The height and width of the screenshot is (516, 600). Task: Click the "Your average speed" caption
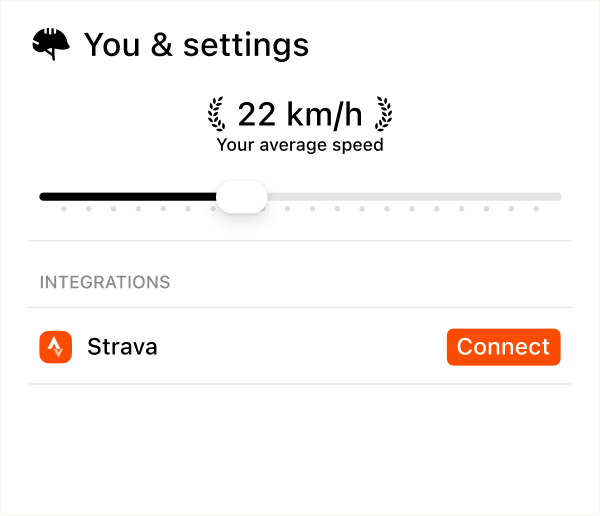tap(300, 145)
